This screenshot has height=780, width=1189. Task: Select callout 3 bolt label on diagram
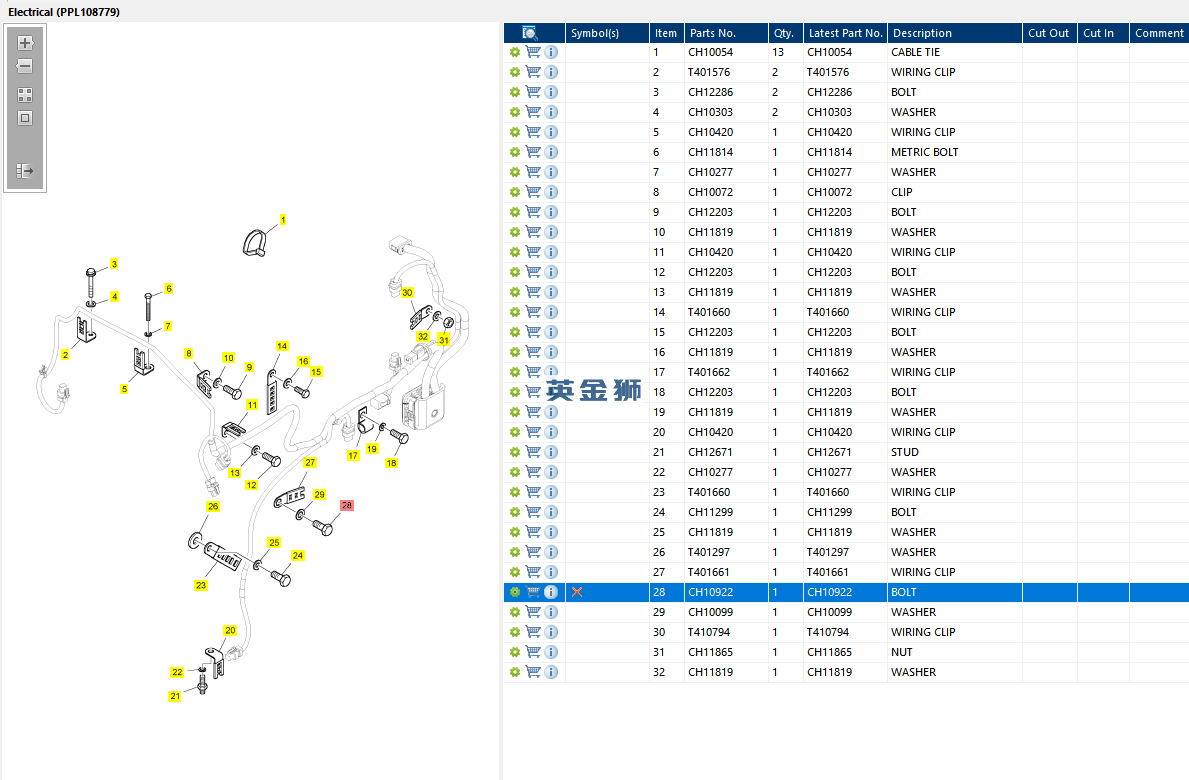115,264
